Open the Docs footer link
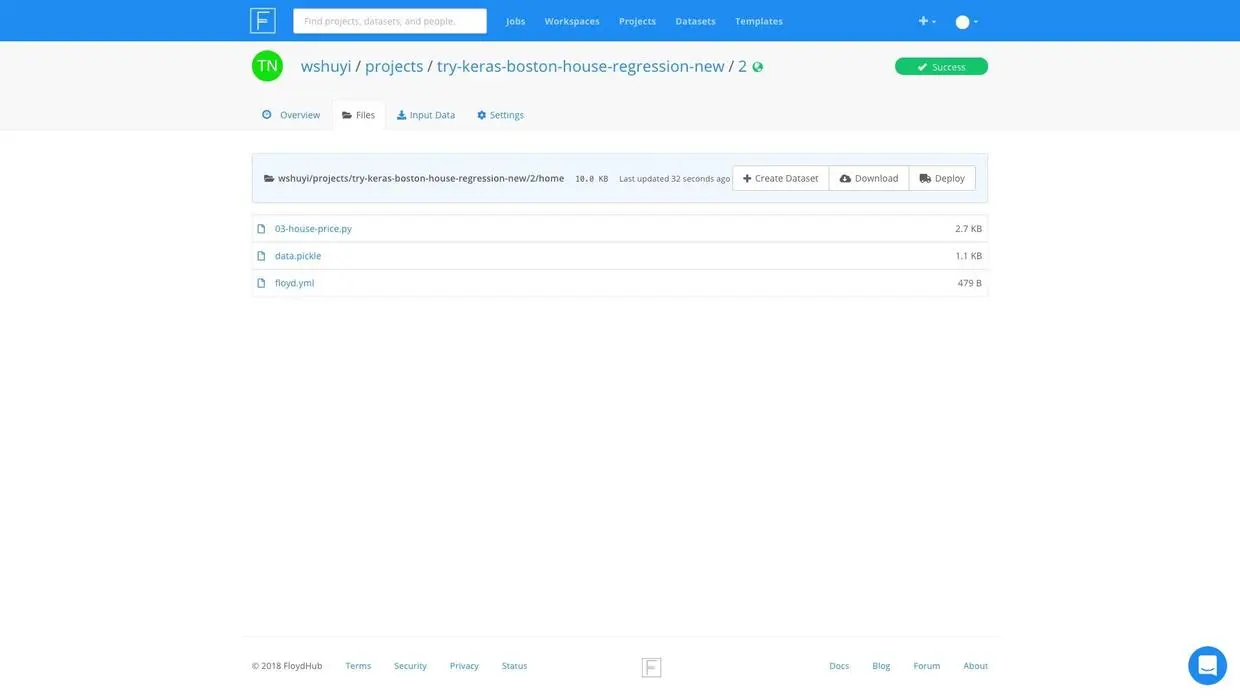Image resolution: width=1240 pixels, height=698 pixels. point(839,666)
